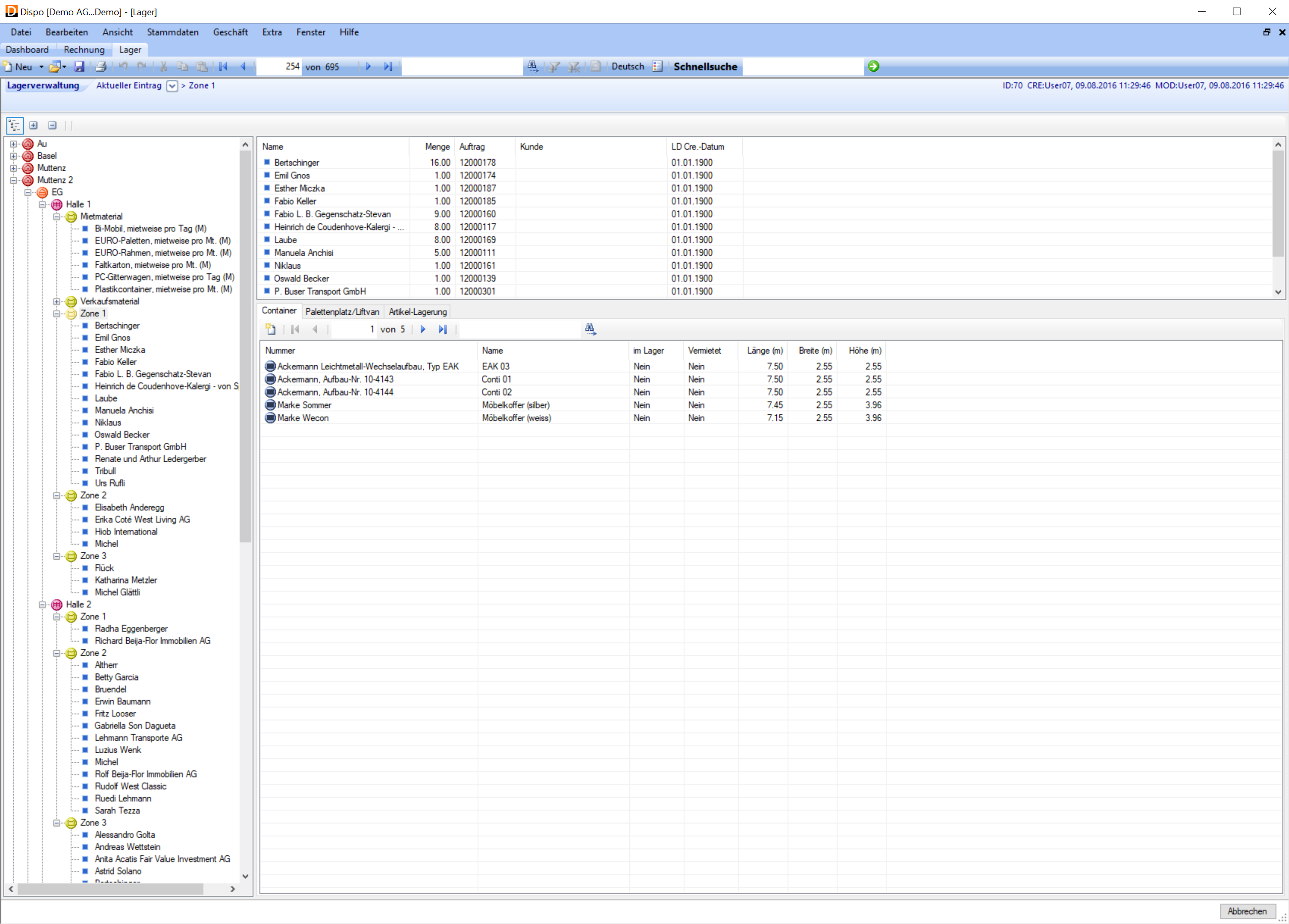Viewport: 1289px width, 924px height.
Task: Click the funnel filter icon
Action: pos(554,67)
